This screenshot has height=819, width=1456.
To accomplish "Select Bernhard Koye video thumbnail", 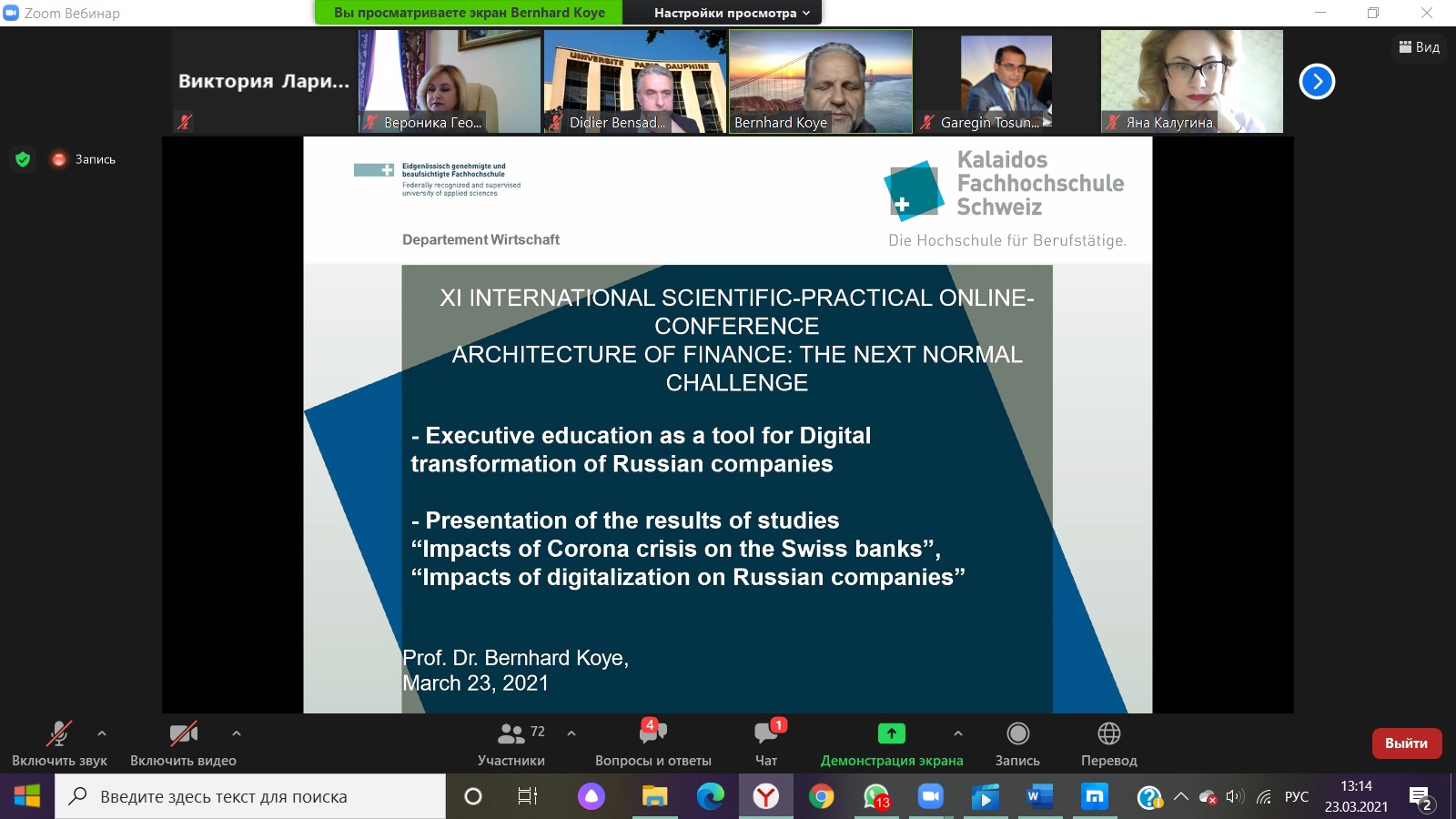I will (820, 82).
